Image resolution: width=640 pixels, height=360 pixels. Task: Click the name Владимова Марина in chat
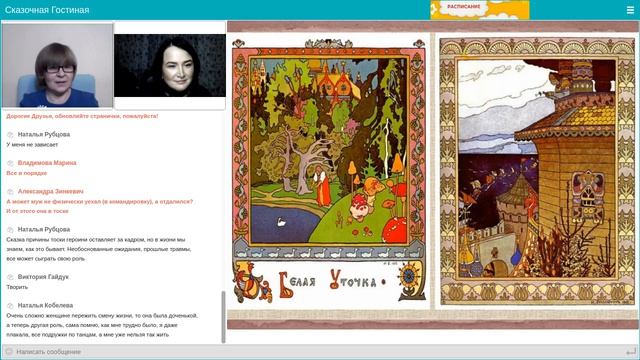point(47,163)
